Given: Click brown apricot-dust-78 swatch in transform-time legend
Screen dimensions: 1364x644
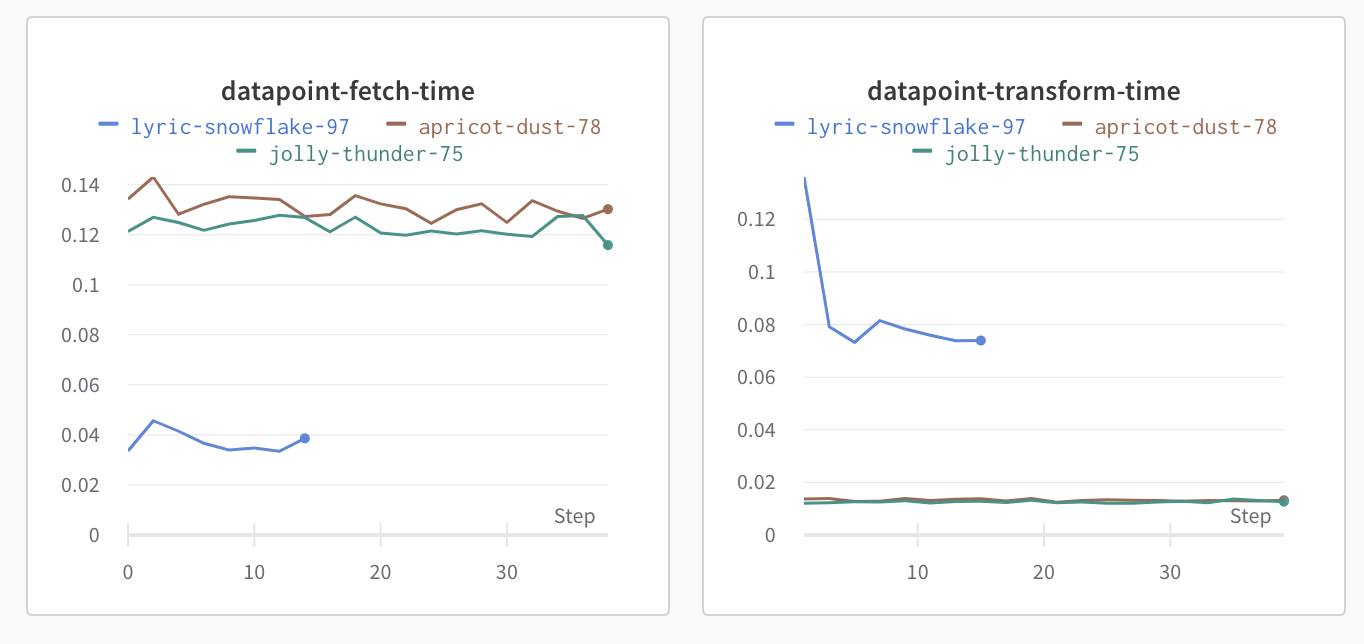Looking at the screenshot, I should 1073,125.
